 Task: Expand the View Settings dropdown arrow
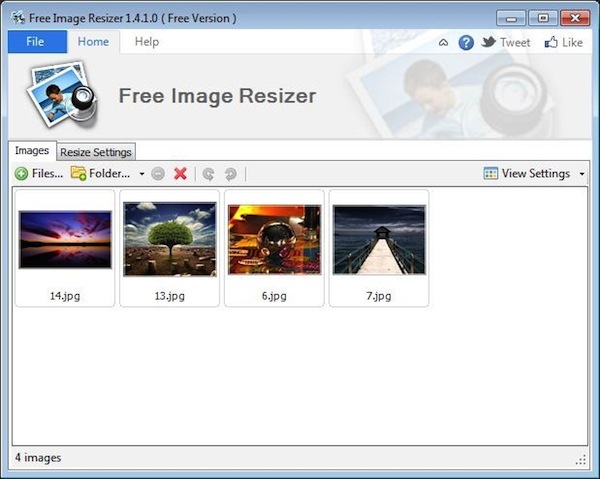click(x=582, y=174)
